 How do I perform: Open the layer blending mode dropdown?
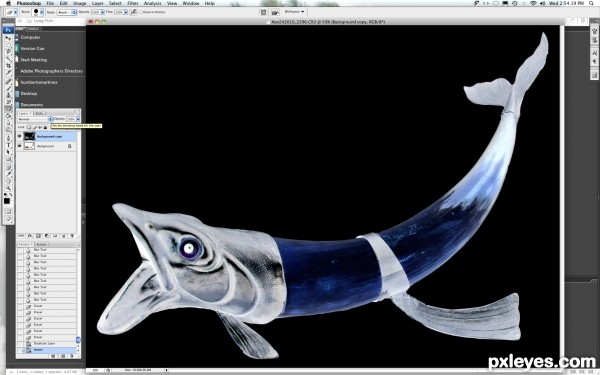(x=35, y=119)
